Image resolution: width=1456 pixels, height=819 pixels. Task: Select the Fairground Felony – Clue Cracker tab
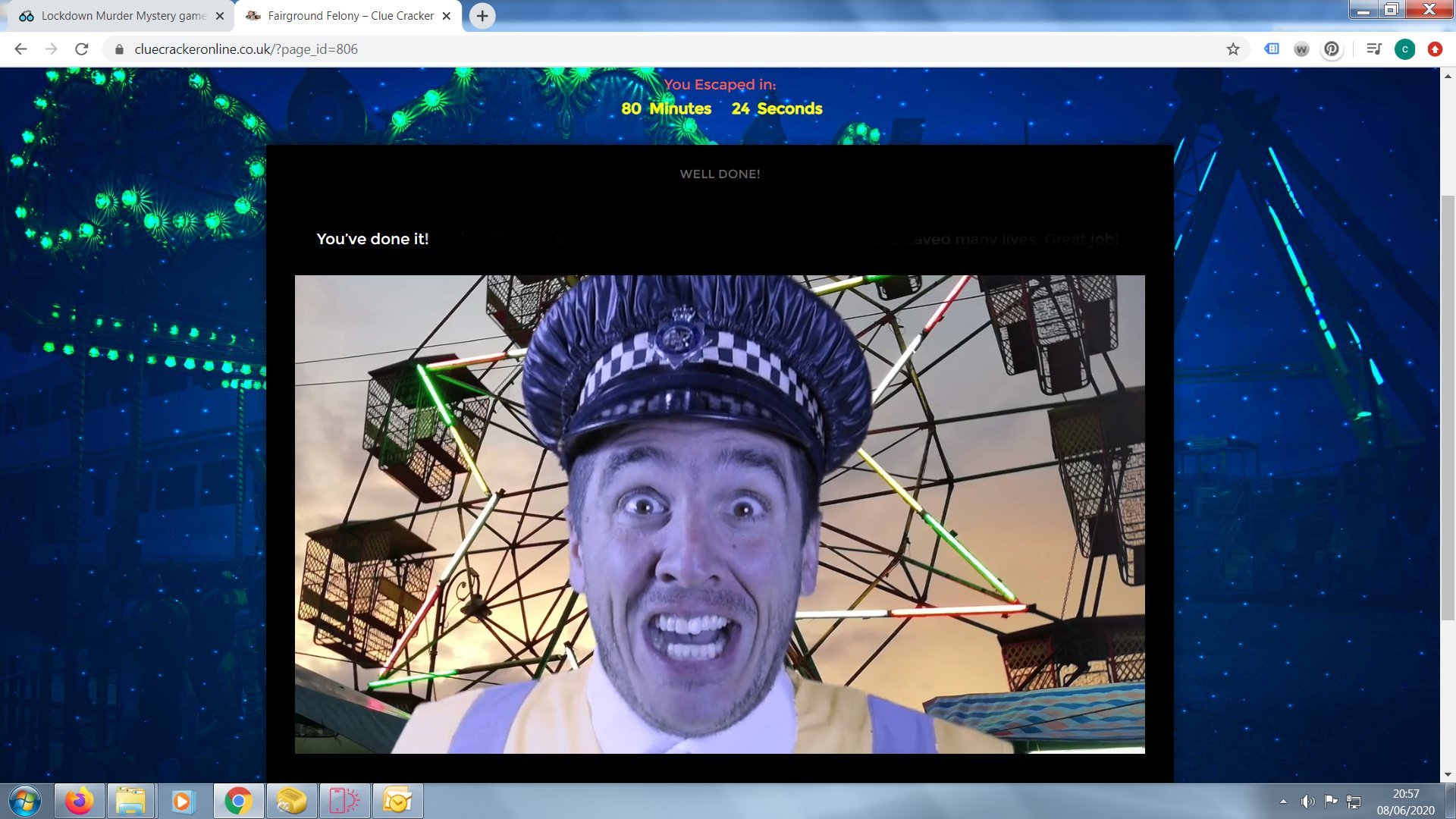[349, 16]
